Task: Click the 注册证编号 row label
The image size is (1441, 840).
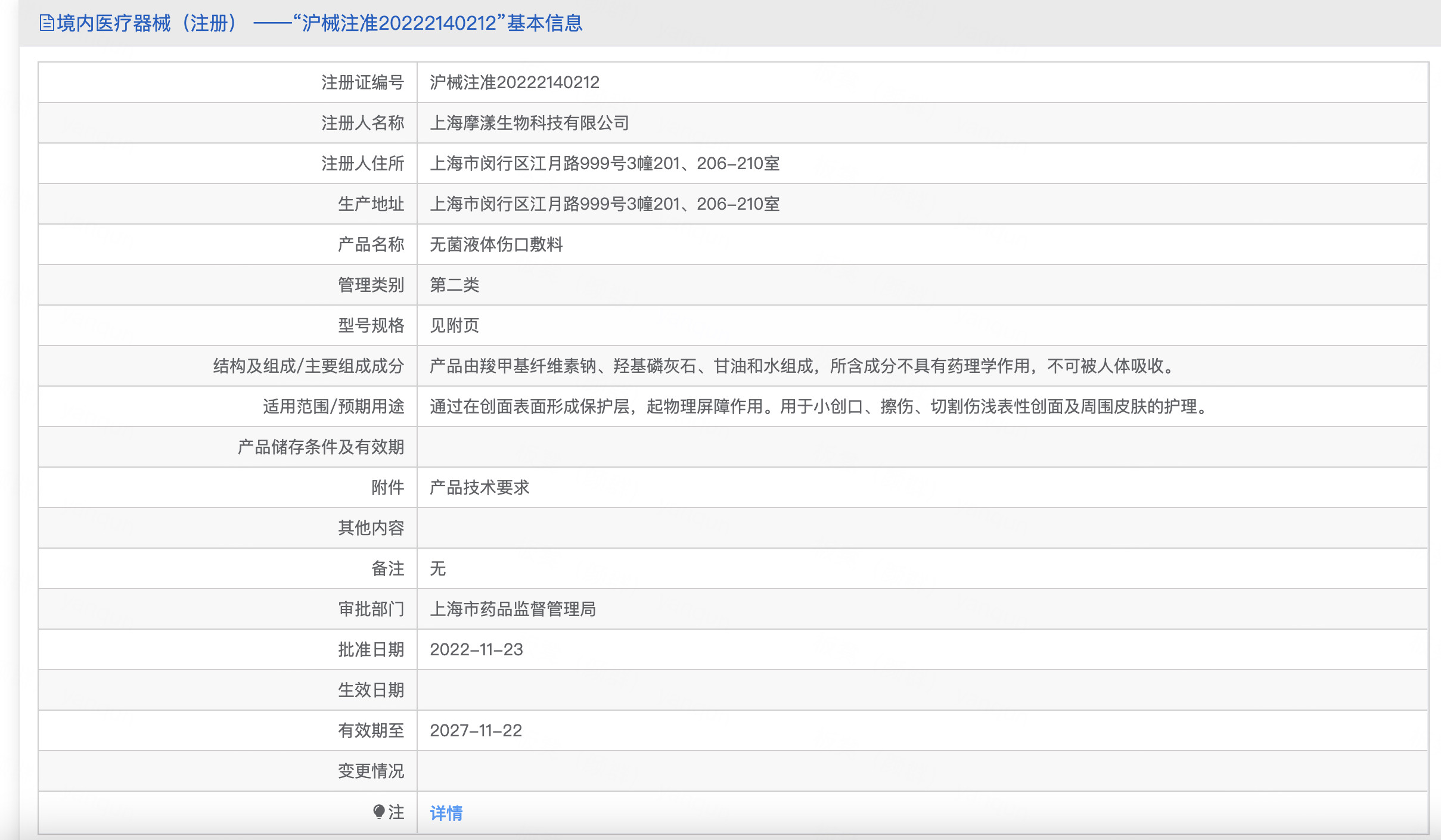Action: [363, 82]
